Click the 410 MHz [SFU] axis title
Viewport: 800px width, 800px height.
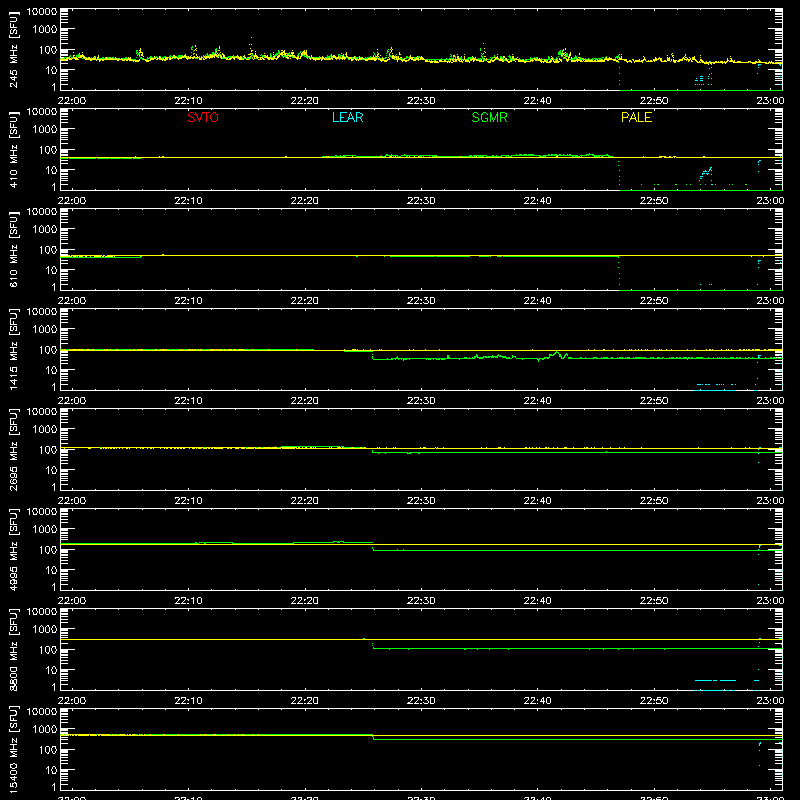coord(13,149)
